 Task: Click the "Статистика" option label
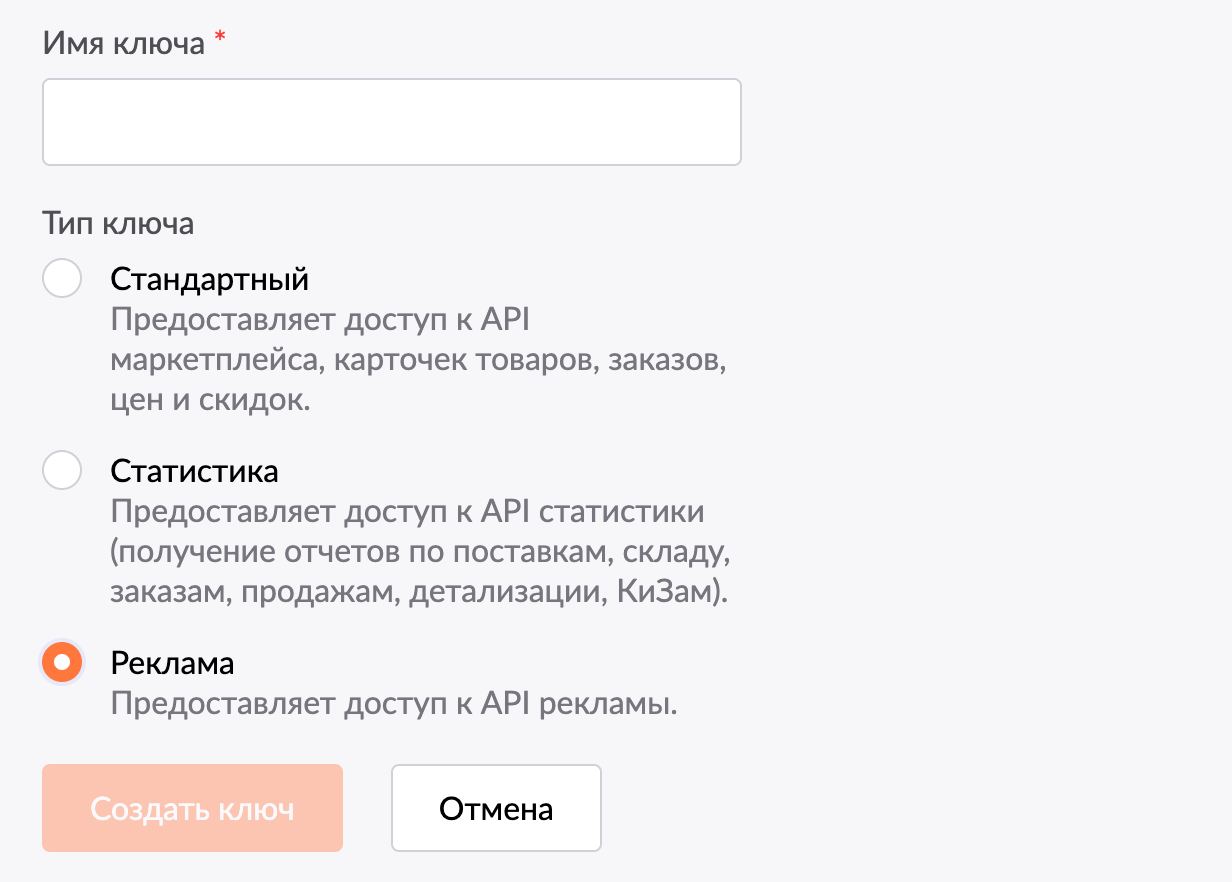(194, 470)
